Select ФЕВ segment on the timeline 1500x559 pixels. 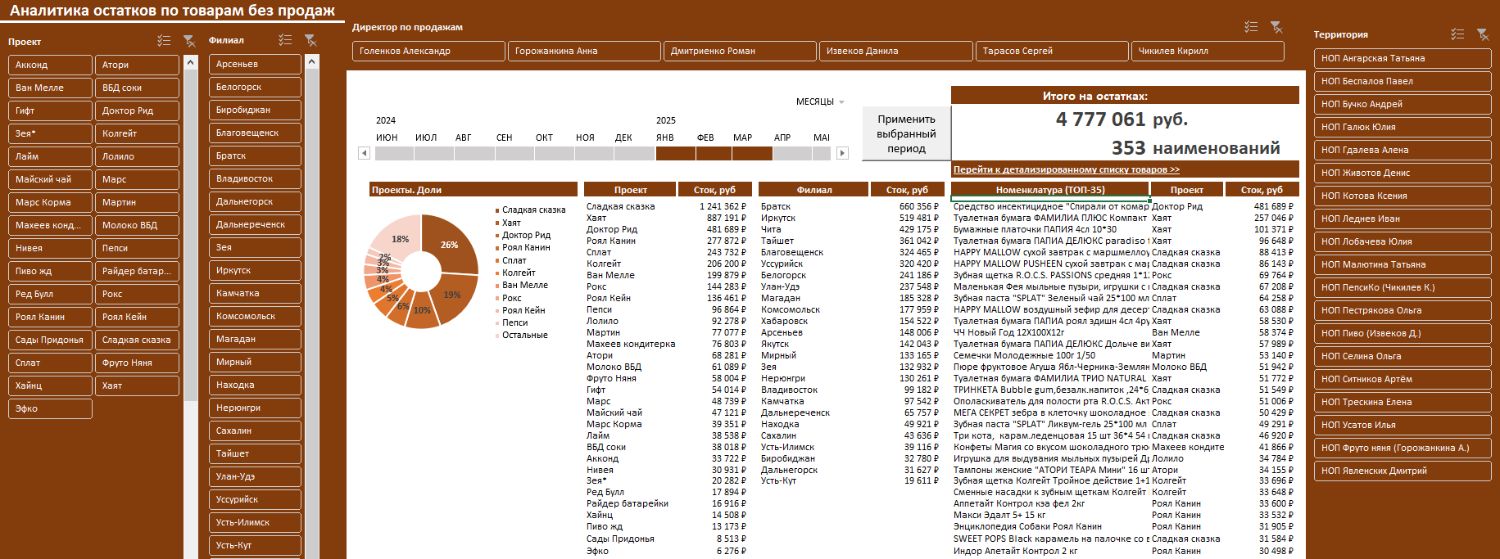tap(714, 153)
